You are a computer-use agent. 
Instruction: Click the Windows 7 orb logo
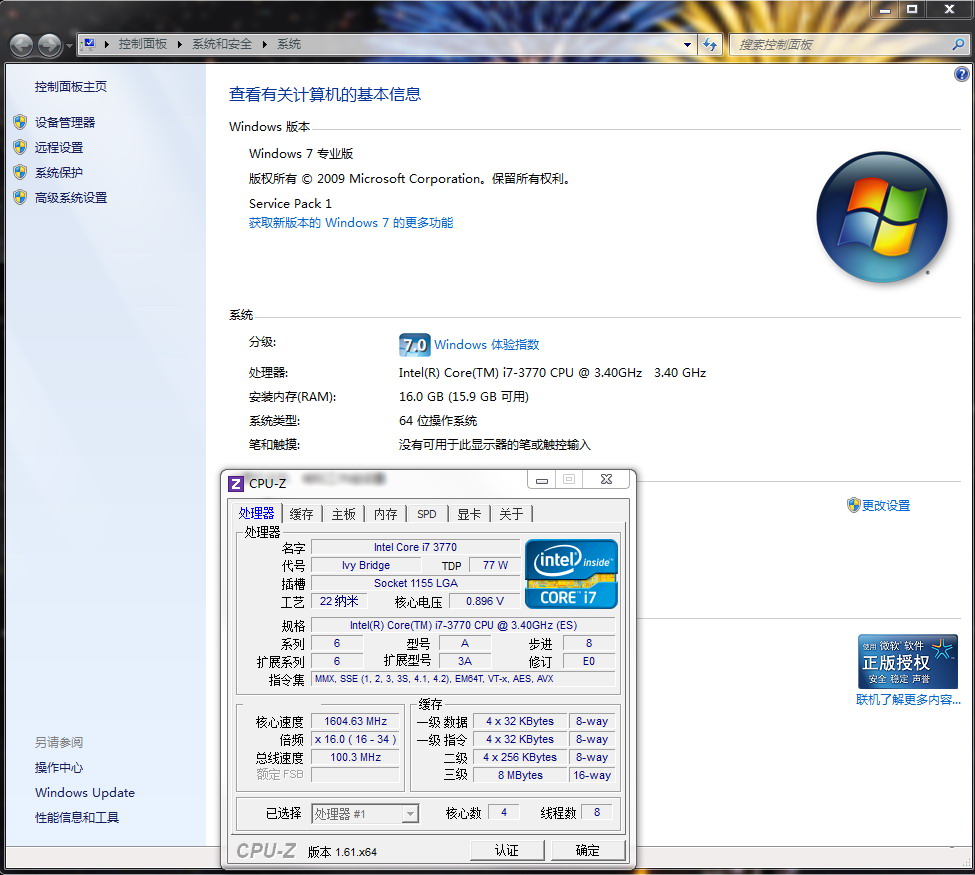click(x=882, y=217)
